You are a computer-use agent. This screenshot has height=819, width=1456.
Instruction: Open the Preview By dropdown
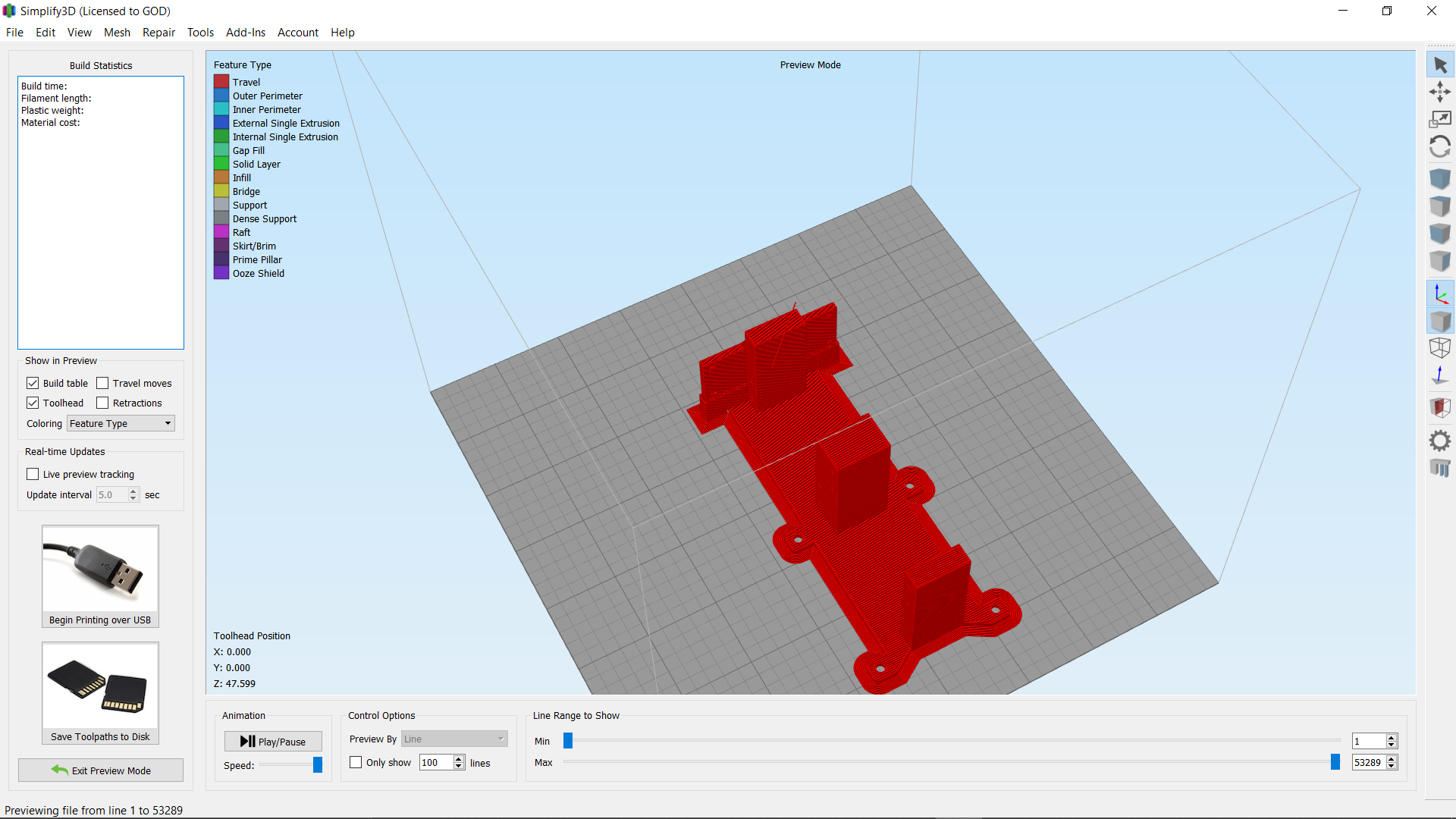453,738
